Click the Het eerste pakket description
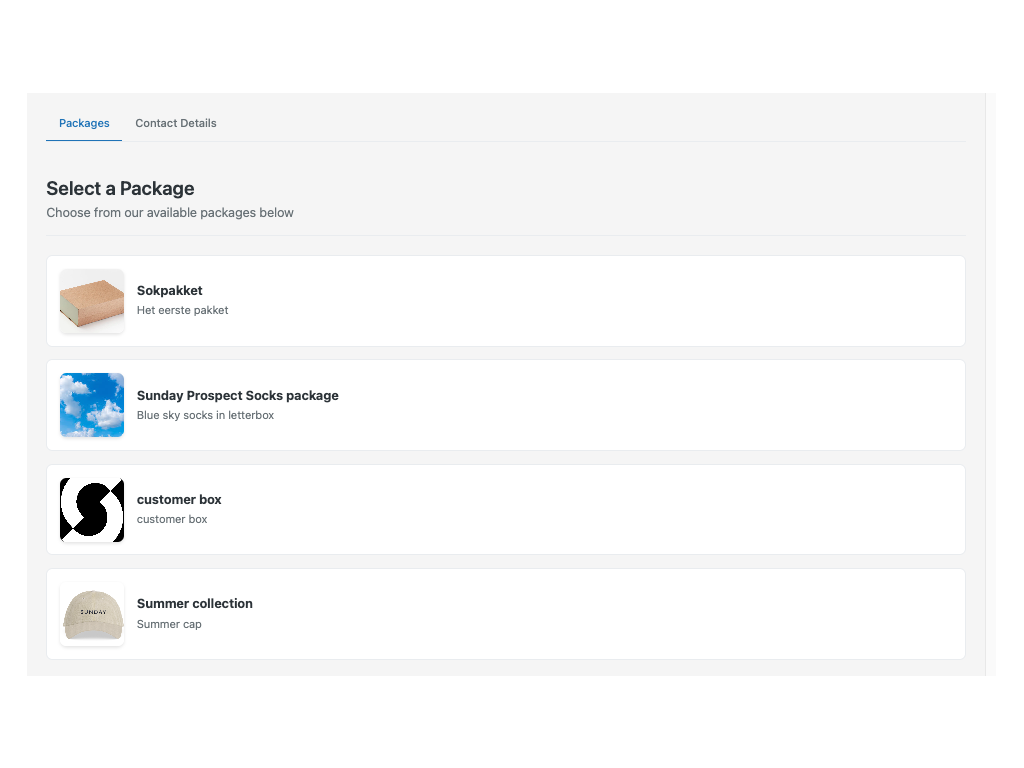This screenshot has height=768, width=1024. (x=182, y=310)
